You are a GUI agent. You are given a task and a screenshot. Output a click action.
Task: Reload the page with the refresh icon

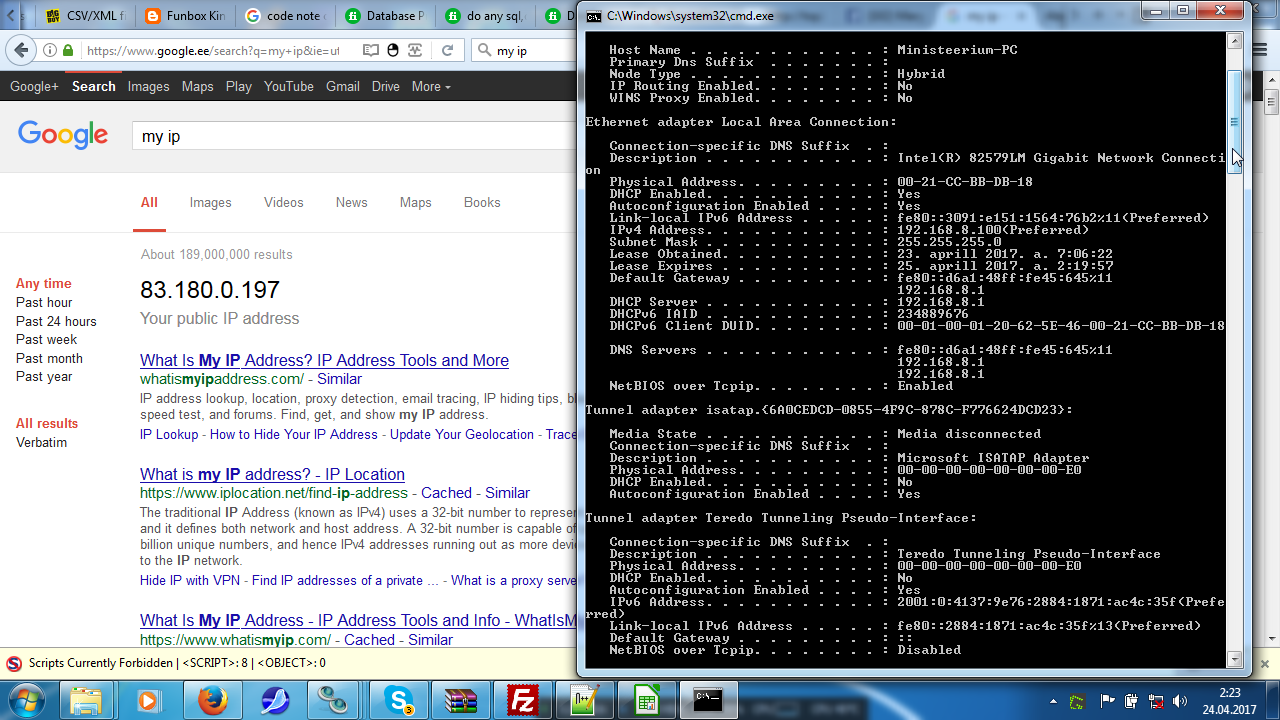point(447,50)
